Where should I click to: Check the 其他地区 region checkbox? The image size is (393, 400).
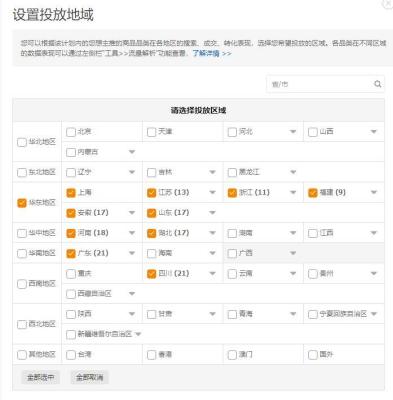[22, 354]
